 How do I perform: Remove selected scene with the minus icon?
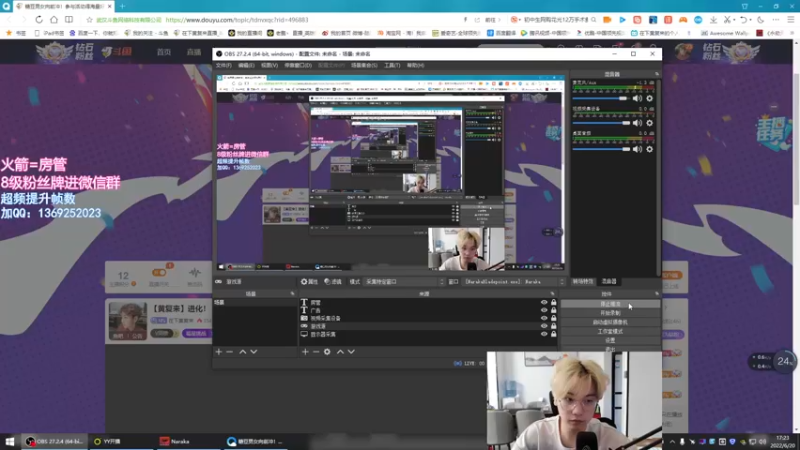click(x=230, y=352)
